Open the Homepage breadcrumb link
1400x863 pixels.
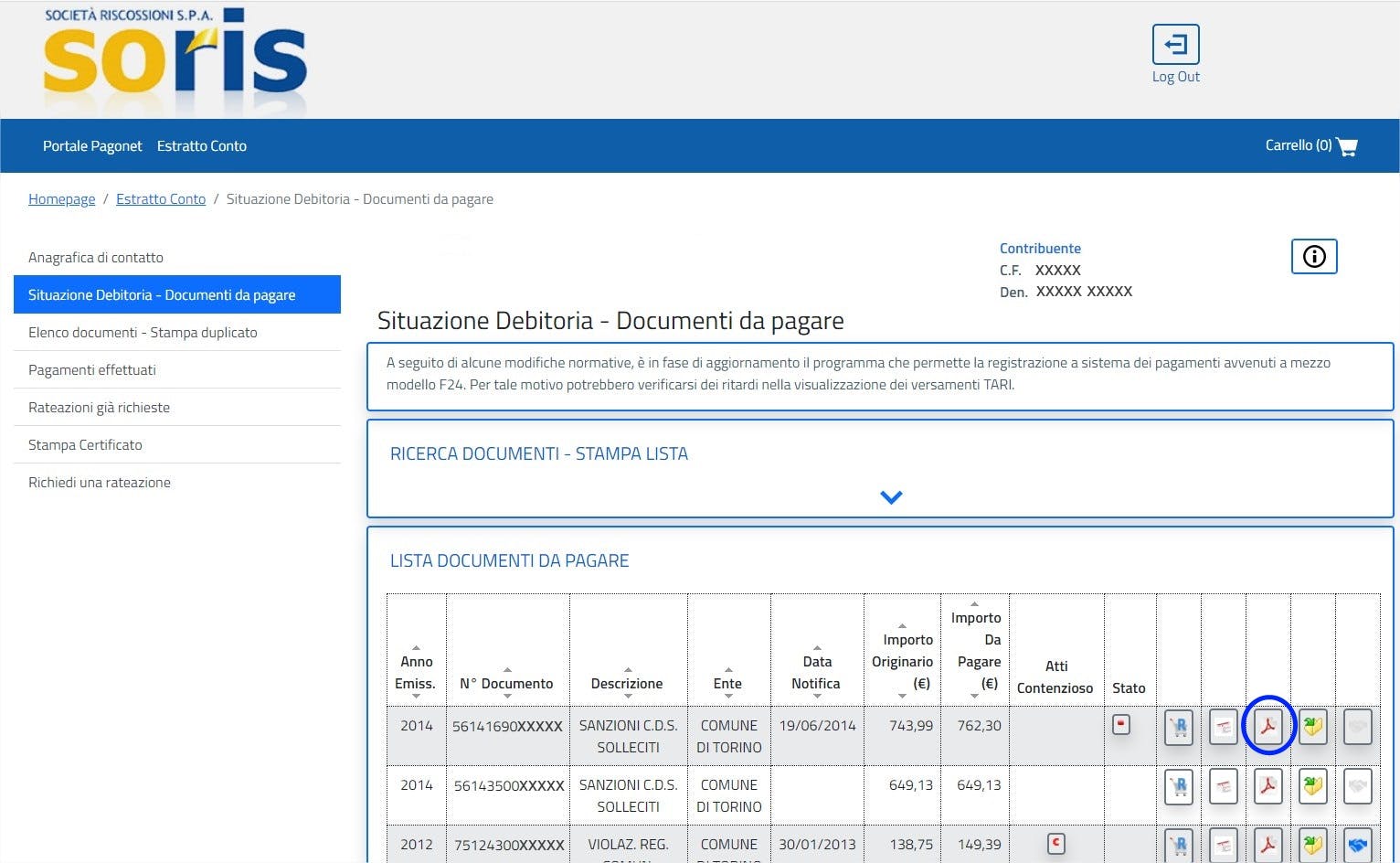61,198
